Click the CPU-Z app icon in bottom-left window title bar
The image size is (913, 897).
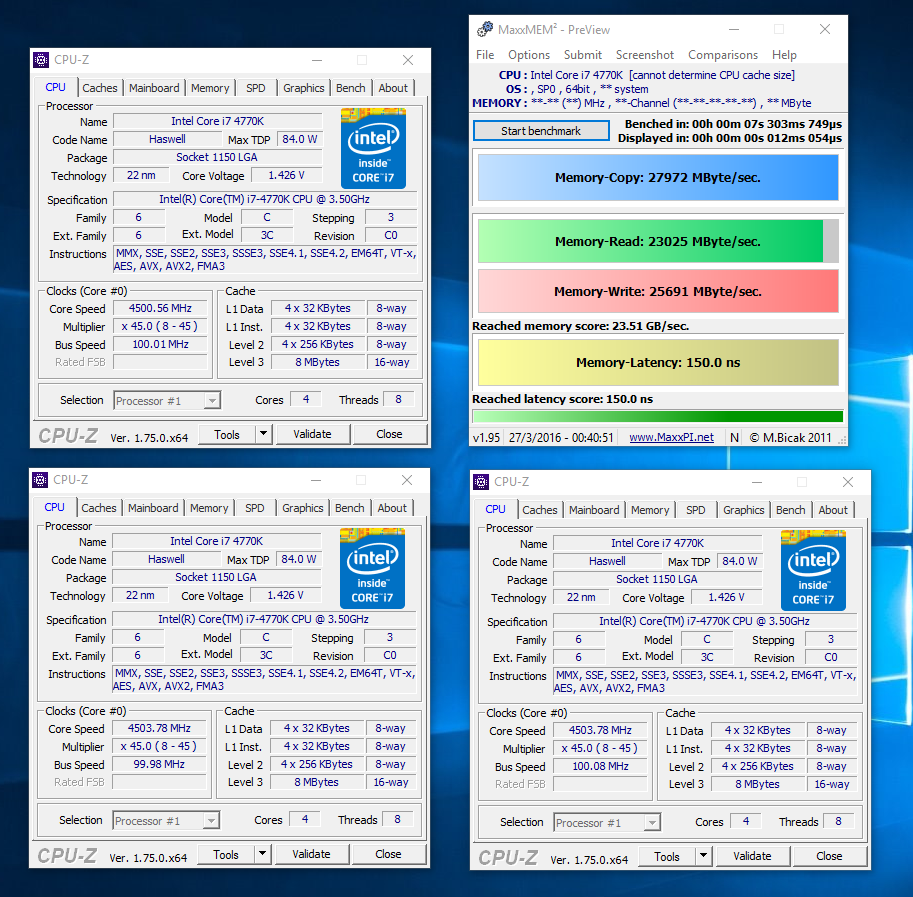40,480
